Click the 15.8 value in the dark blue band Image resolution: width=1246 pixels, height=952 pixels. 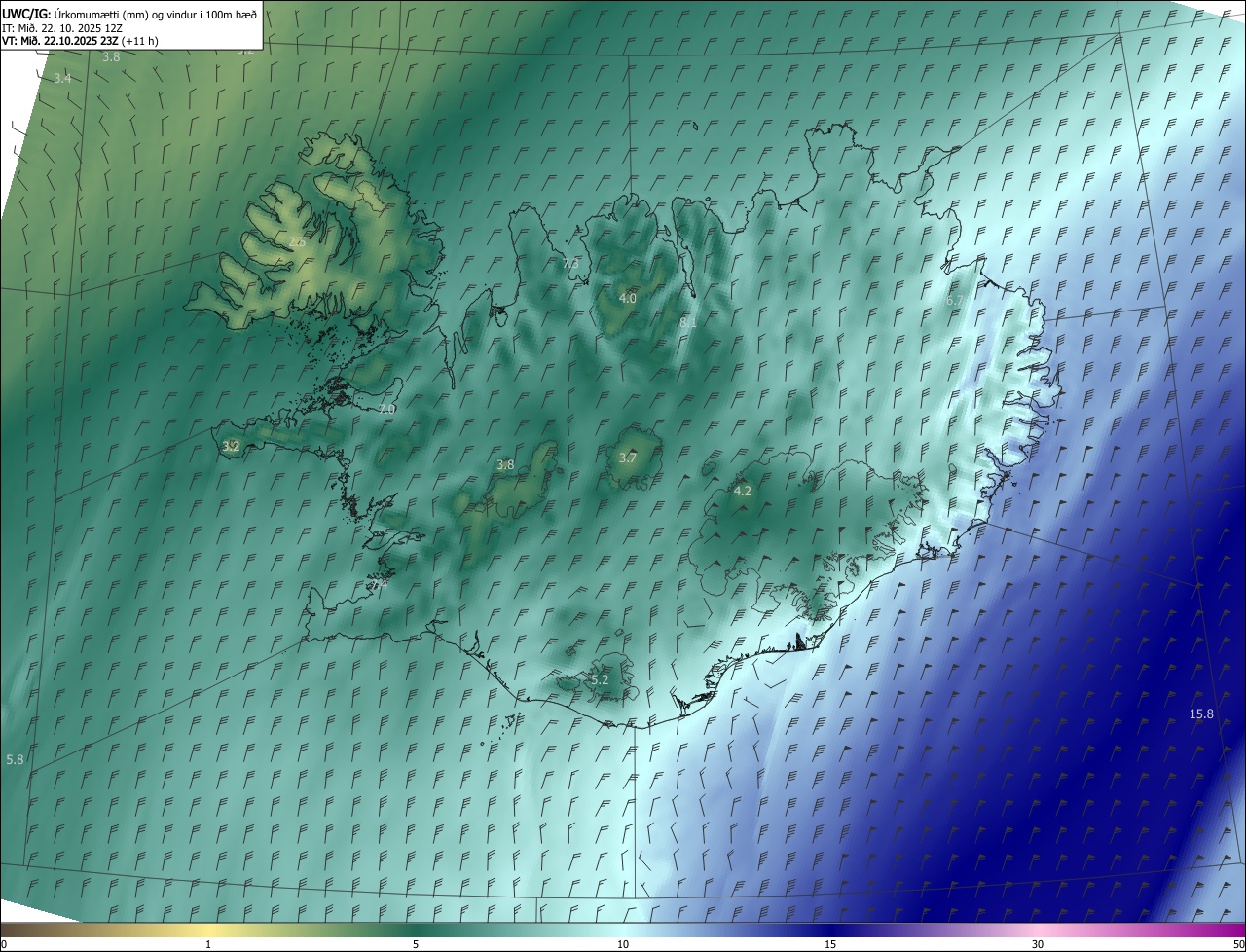1202,714
